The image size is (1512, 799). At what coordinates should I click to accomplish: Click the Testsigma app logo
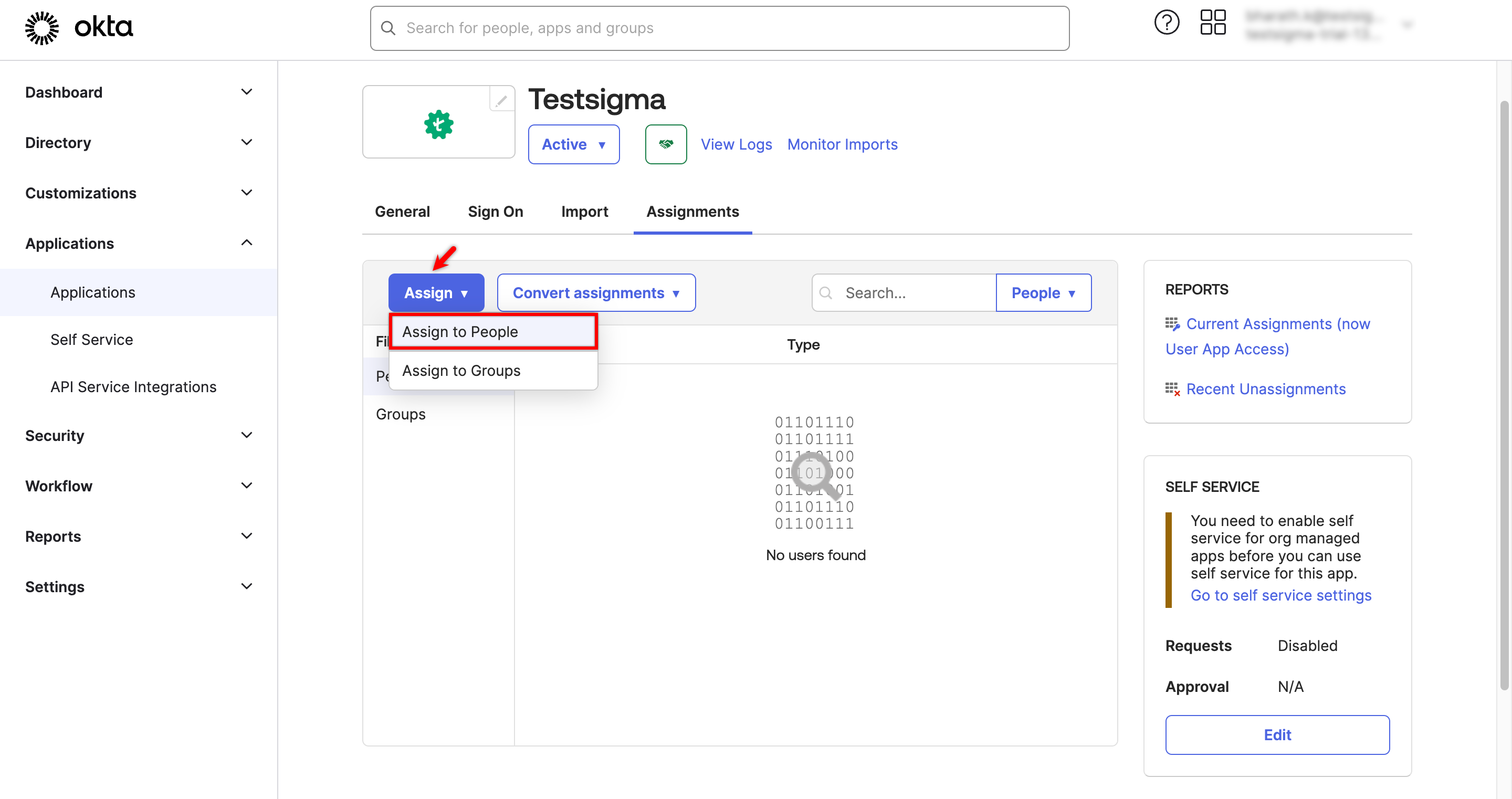point(438,124)
